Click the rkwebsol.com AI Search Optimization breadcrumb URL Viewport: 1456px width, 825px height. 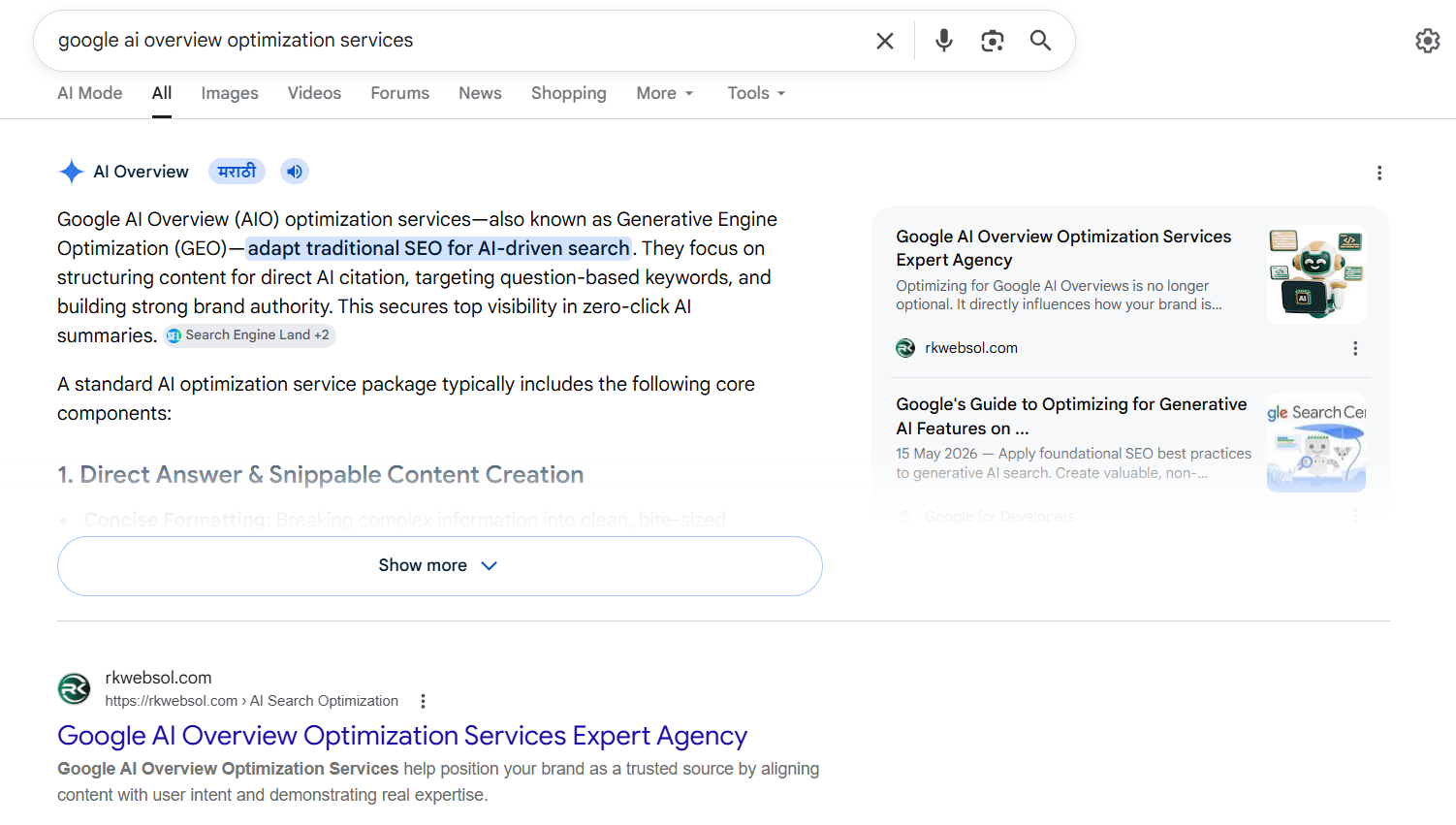pyautogui.click(x=251, y=701)
